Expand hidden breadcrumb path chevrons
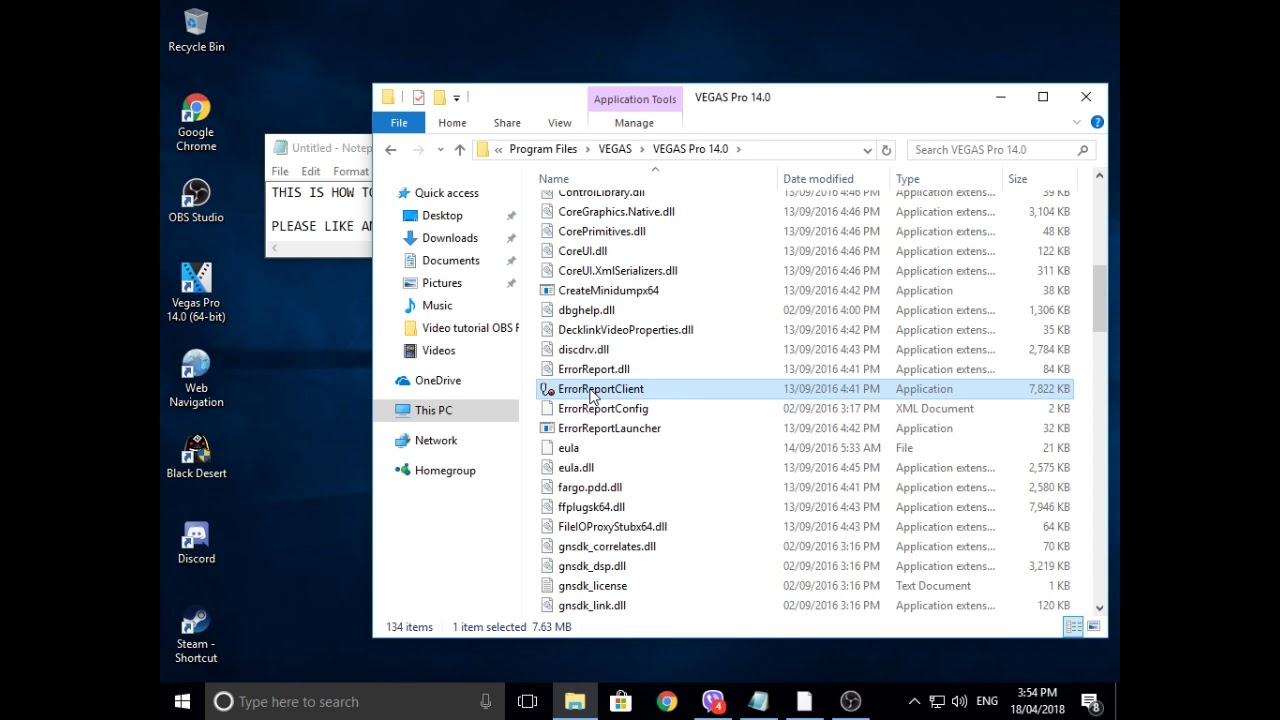Image resolution: width=1280 pixels, height=720 pixels. 499,150
